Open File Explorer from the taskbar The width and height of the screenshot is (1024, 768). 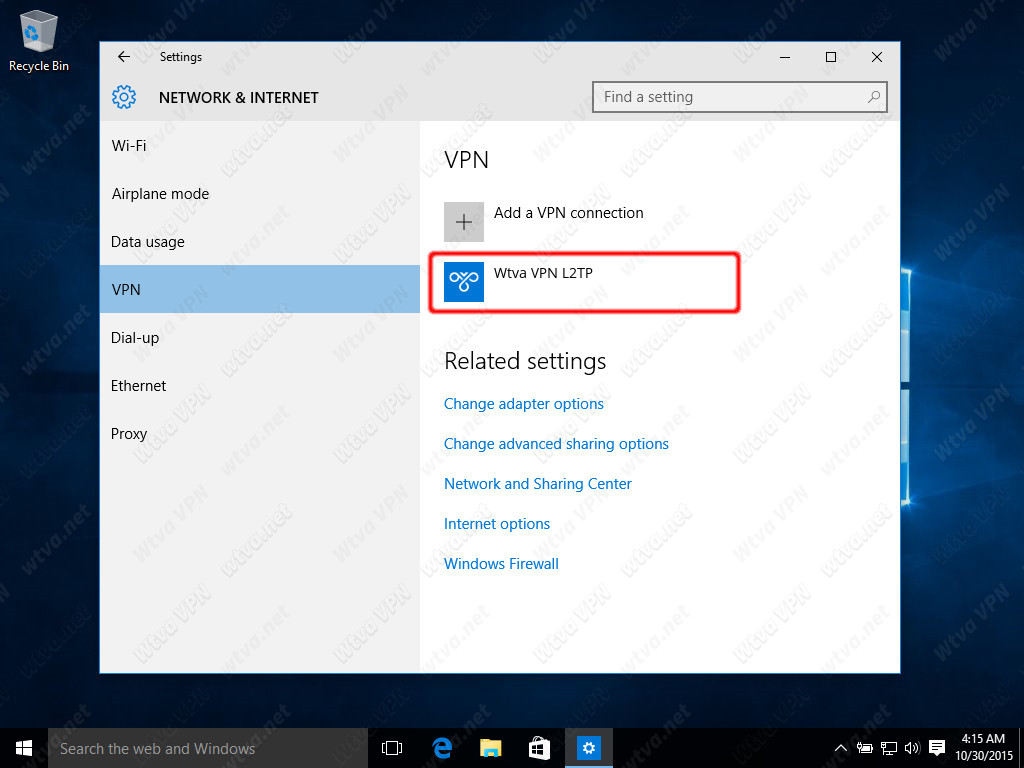(x=490, y=748)
